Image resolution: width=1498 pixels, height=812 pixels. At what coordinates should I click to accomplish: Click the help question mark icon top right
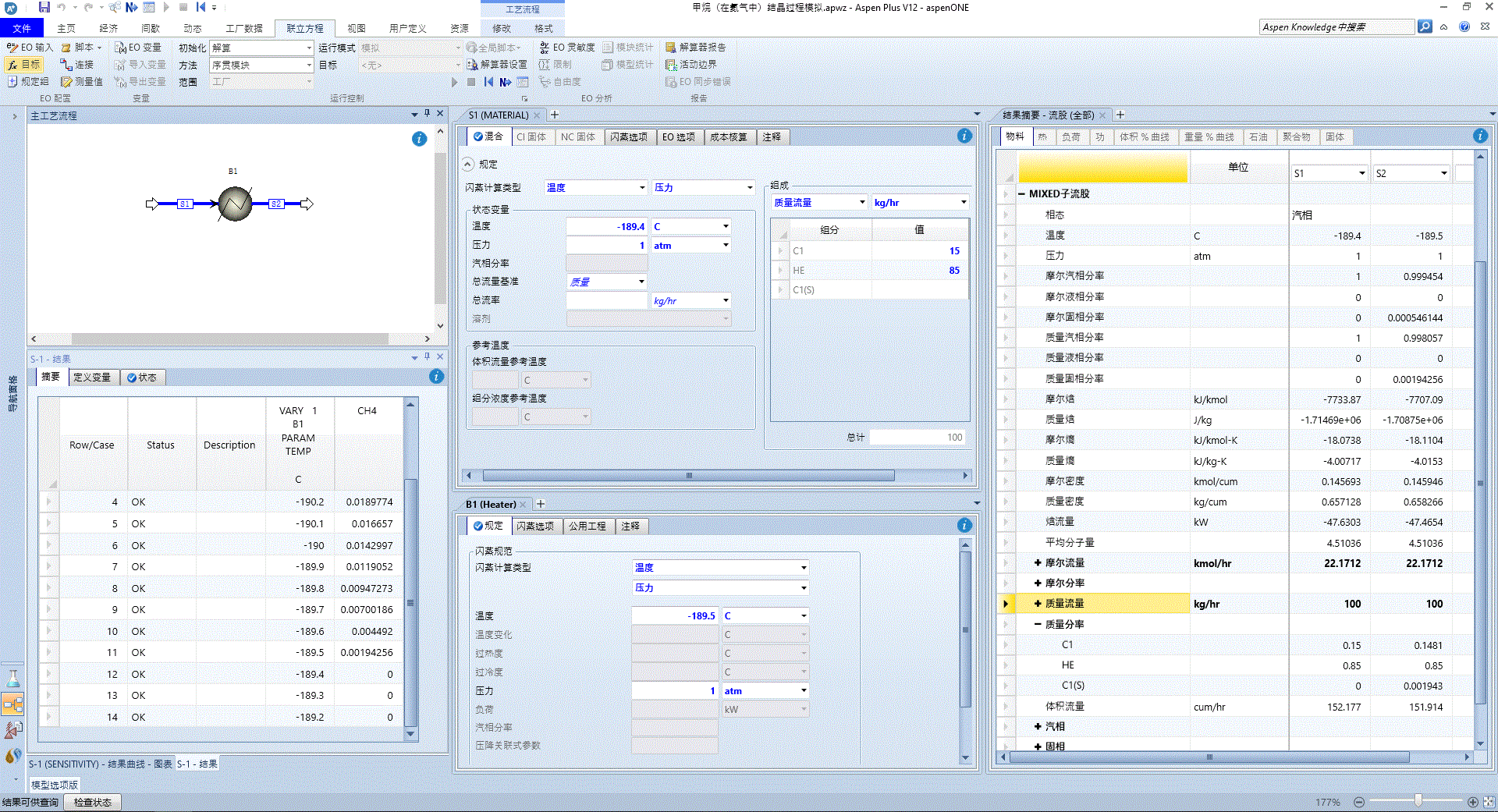click(1464, 27)
